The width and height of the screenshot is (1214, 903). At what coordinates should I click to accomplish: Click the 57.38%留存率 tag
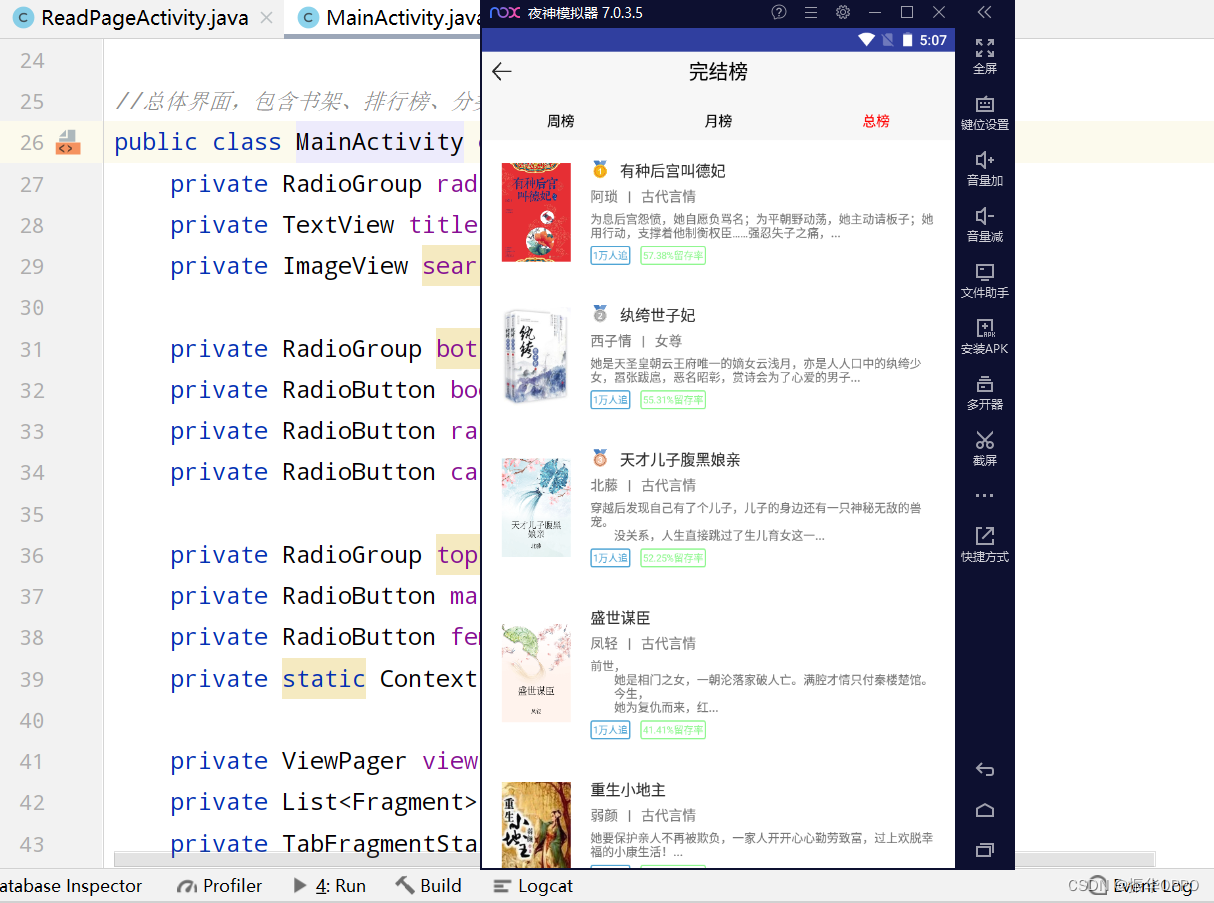coord(673,256)
